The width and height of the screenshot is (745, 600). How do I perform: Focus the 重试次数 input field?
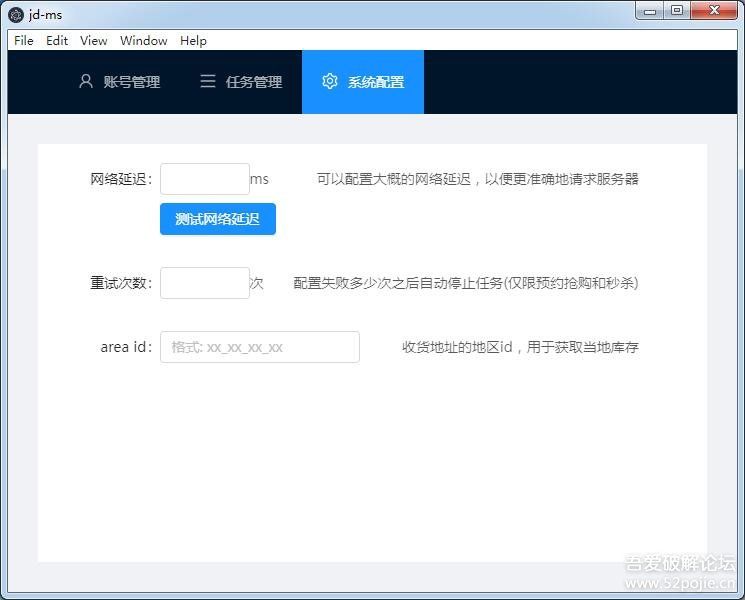pos(204,283)
